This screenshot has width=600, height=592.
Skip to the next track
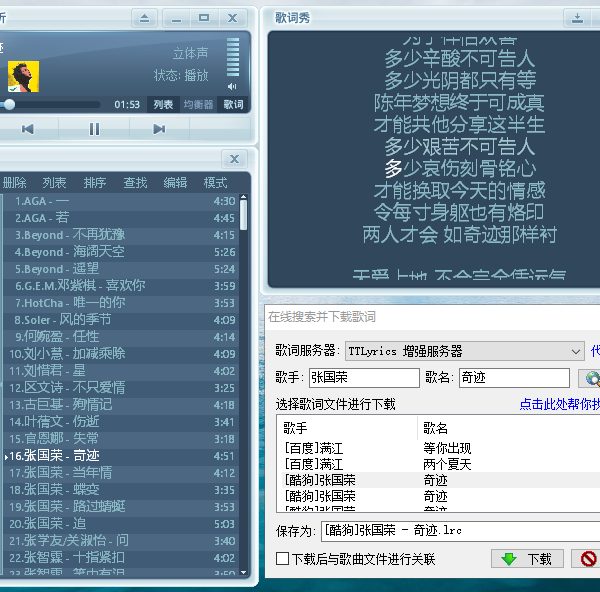point(159,129)
